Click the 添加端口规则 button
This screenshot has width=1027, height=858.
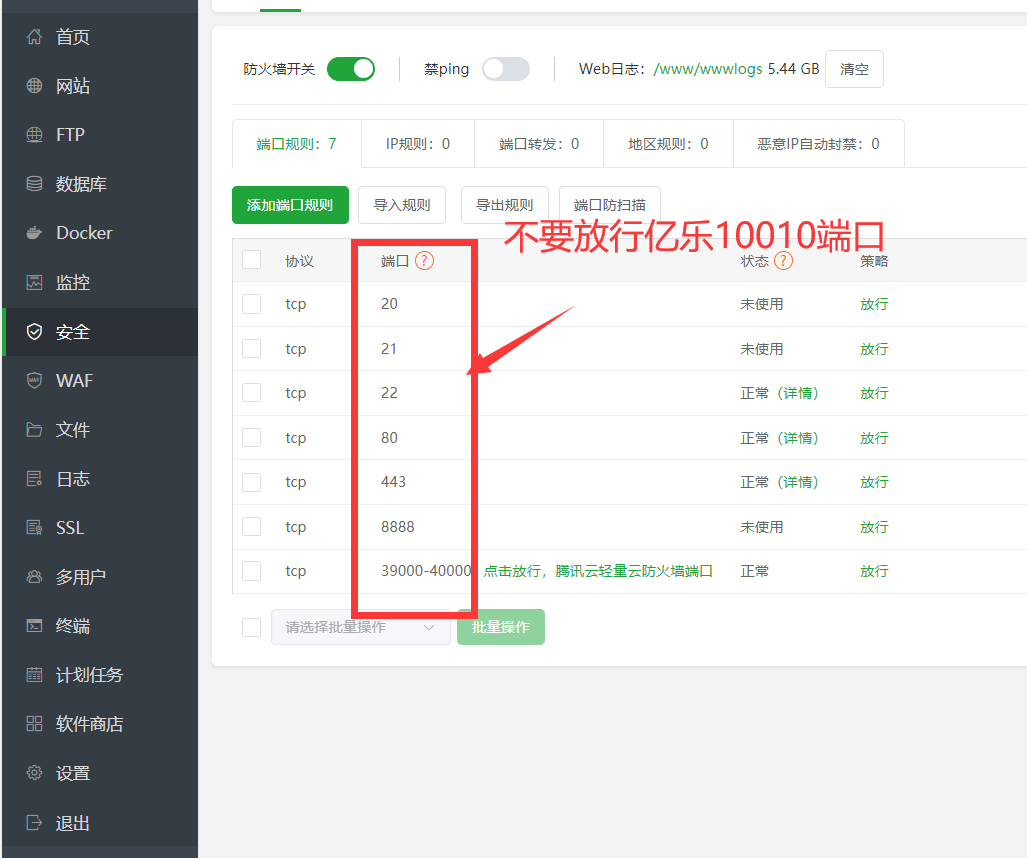(290, 204)
